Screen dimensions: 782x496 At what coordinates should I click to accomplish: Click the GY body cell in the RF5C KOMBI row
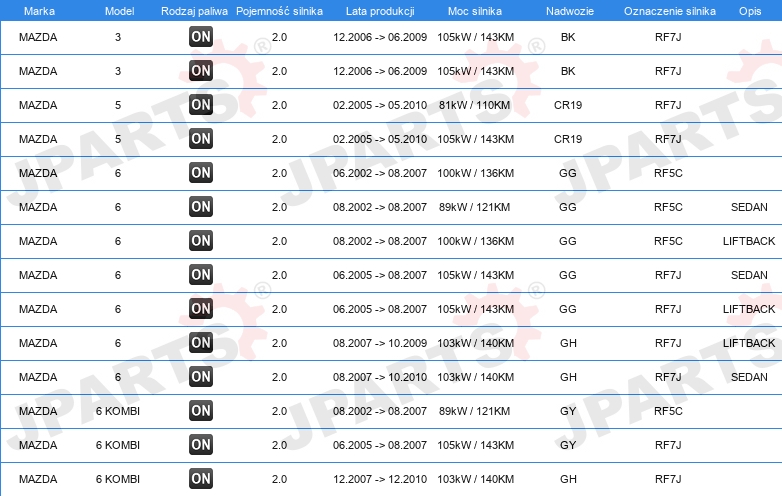point(568,411)
